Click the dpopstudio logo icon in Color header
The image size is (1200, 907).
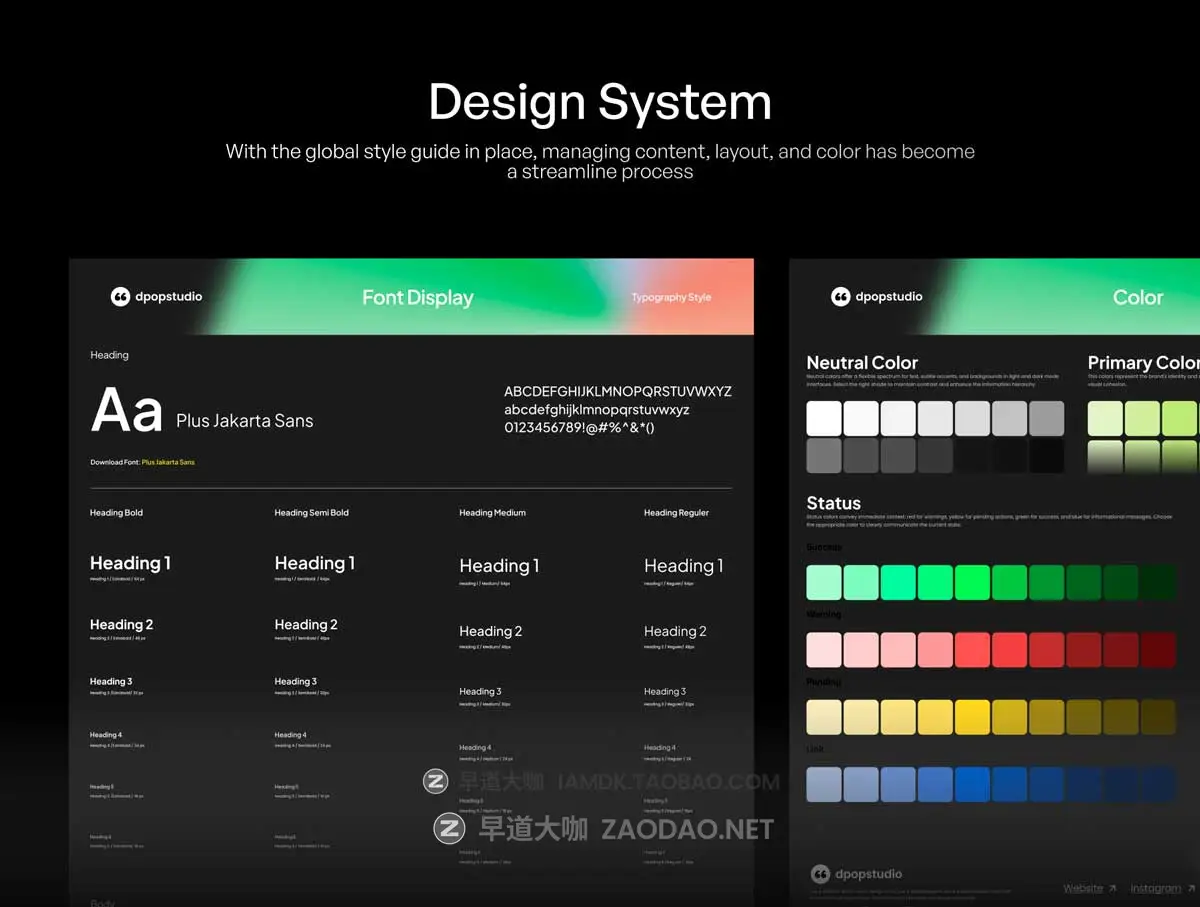point(841,296)
